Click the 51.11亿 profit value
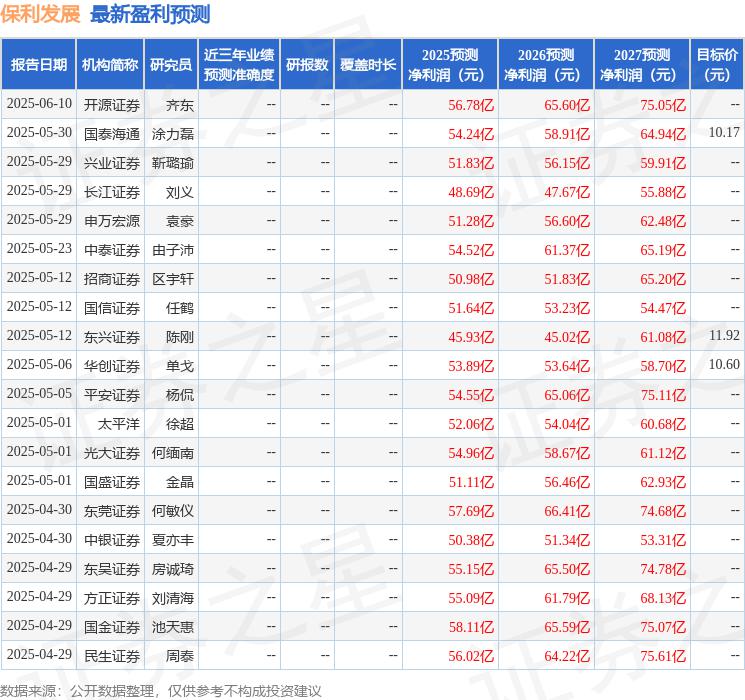Screen dimensions: 745x700 [x=471, y=482]
